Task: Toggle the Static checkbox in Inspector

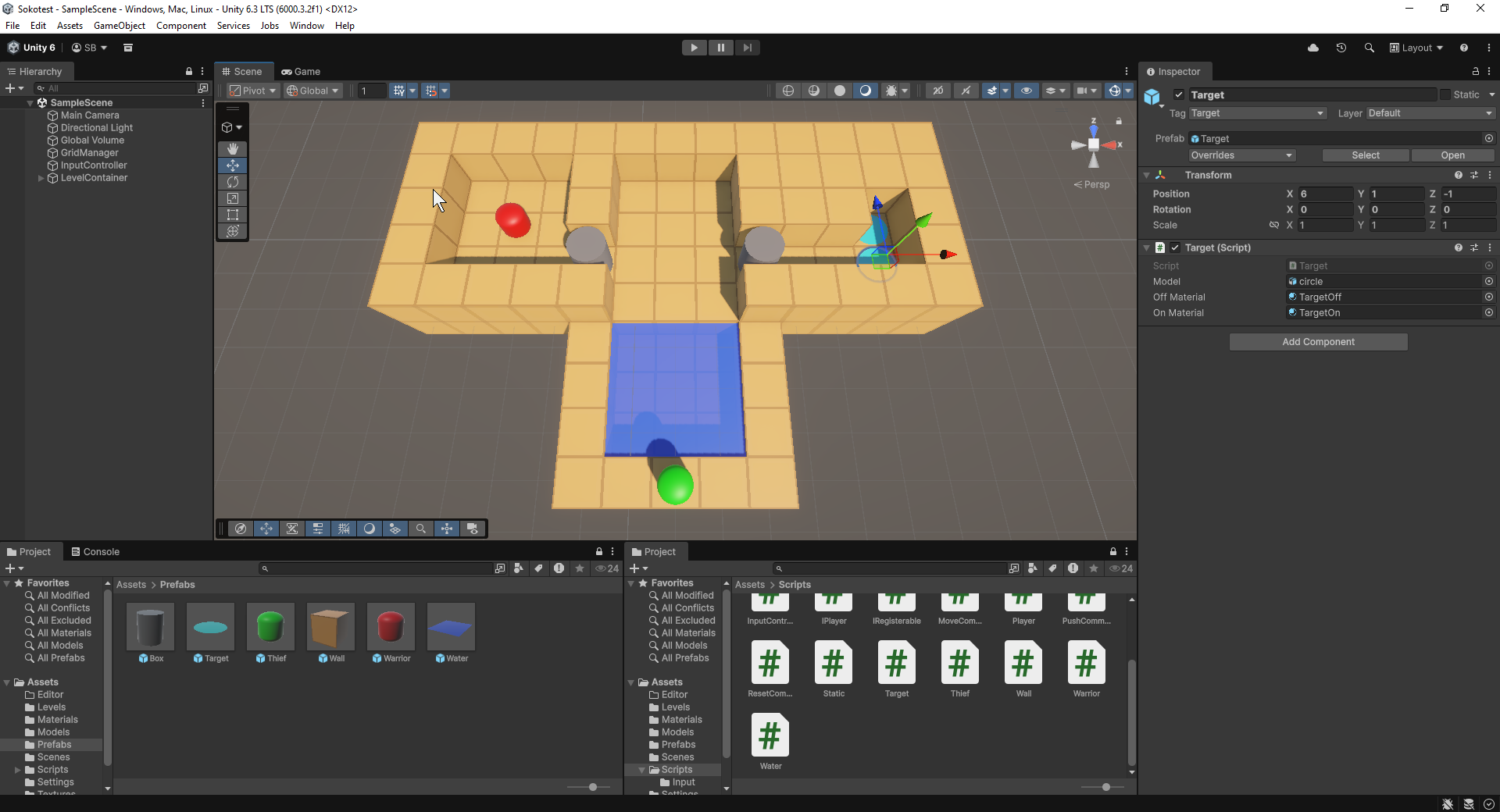Action: tap(1445, 94)
